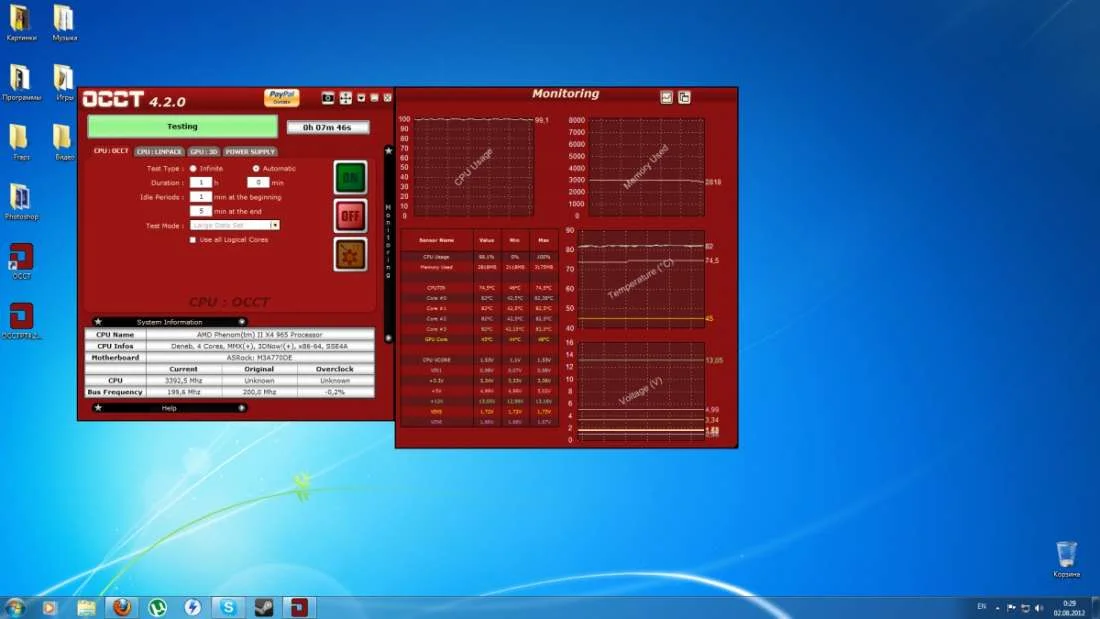Click the Sensor Name column header
The width and height of the screenshot is (1100, 619).
pos(436,240)
